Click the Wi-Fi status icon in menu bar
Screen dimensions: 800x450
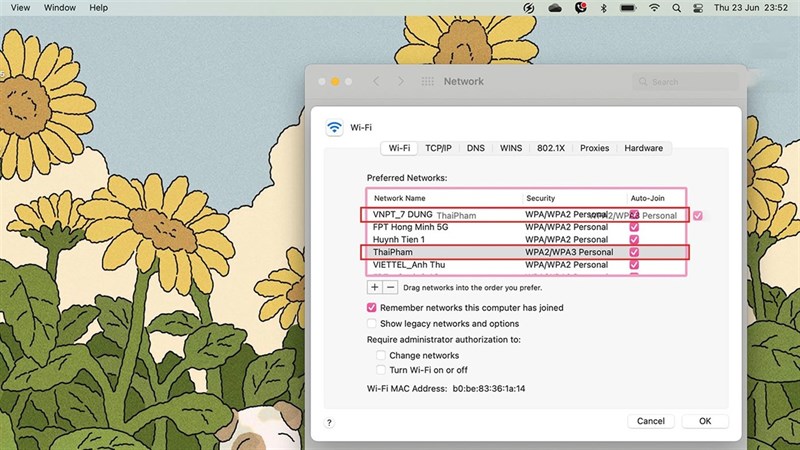pyautogui.click(x=655, y=8)
